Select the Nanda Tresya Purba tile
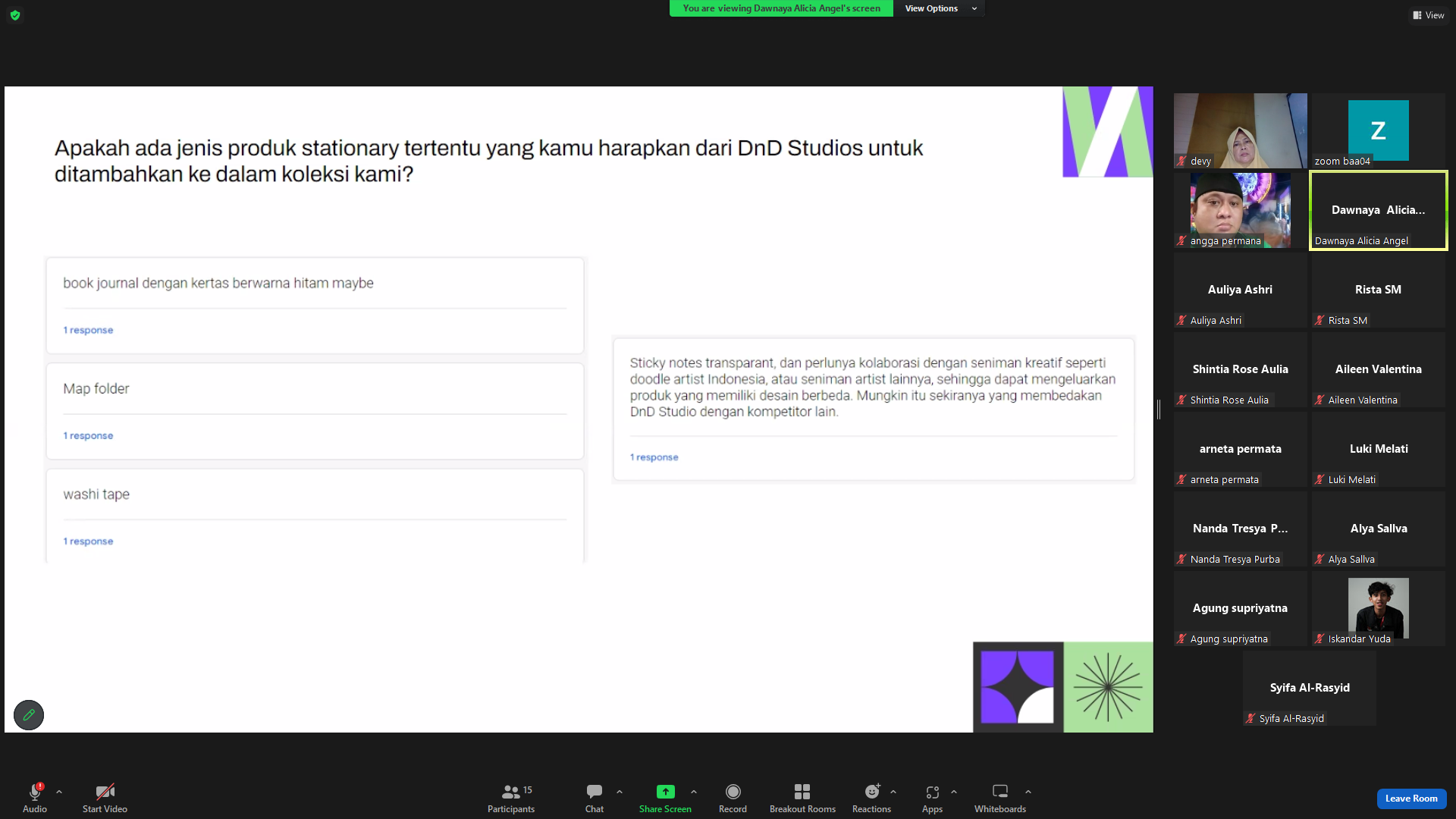Viewport: 1456px width, 819px height. coord(1241,529)
